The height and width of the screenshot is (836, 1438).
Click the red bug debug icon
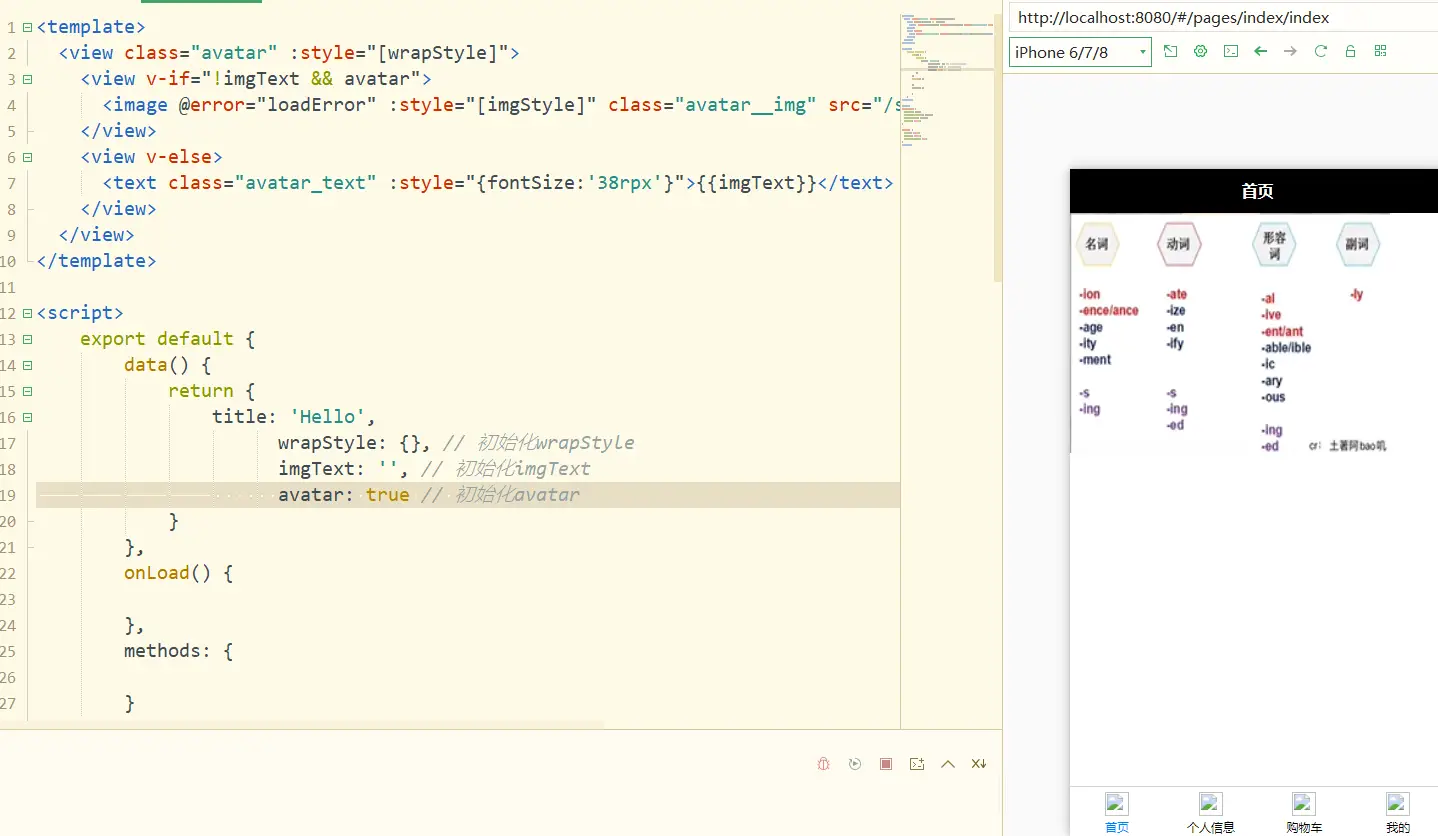[823, 764]
